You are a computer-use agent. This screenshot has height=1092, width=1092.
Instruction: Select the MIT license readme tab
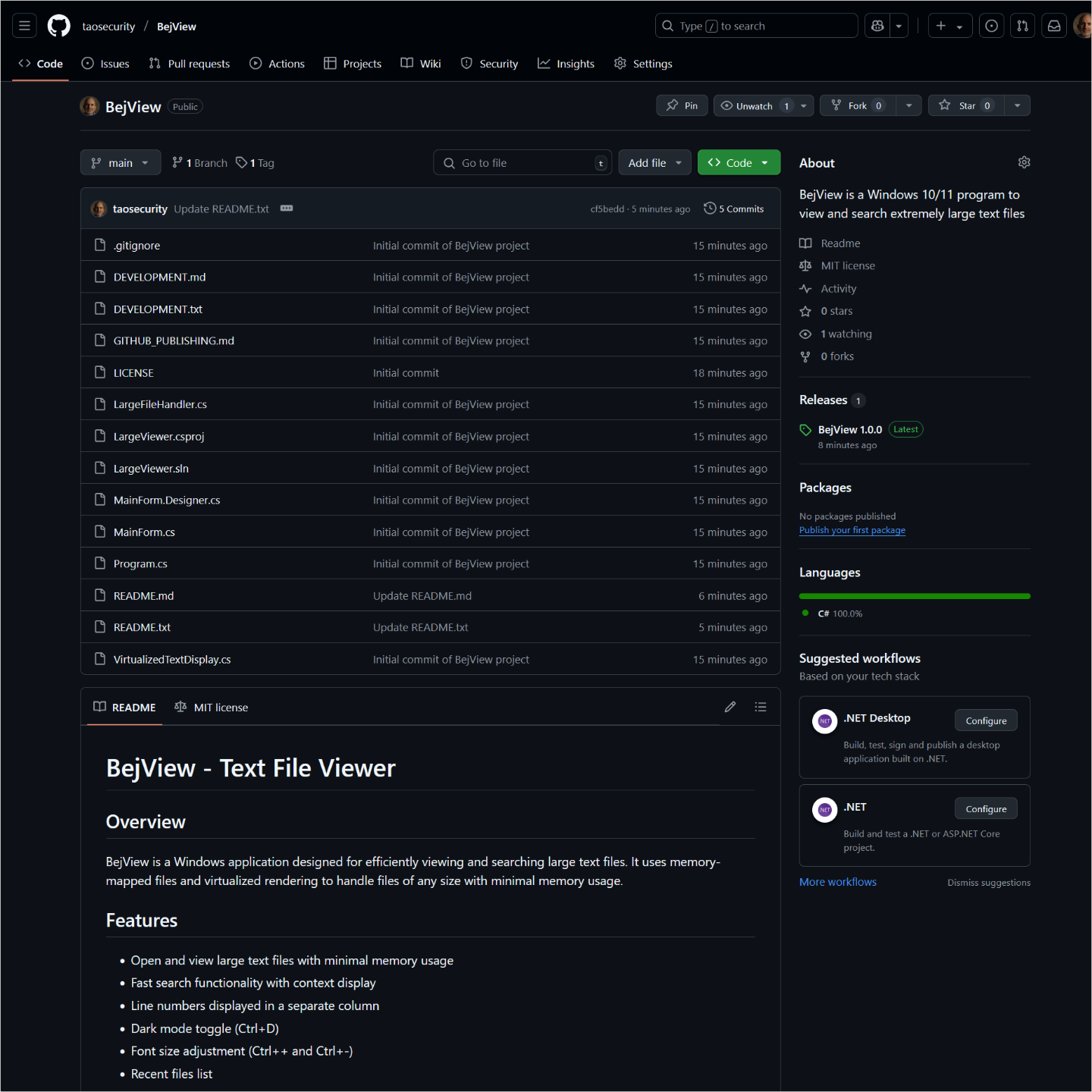click(212, 707)
